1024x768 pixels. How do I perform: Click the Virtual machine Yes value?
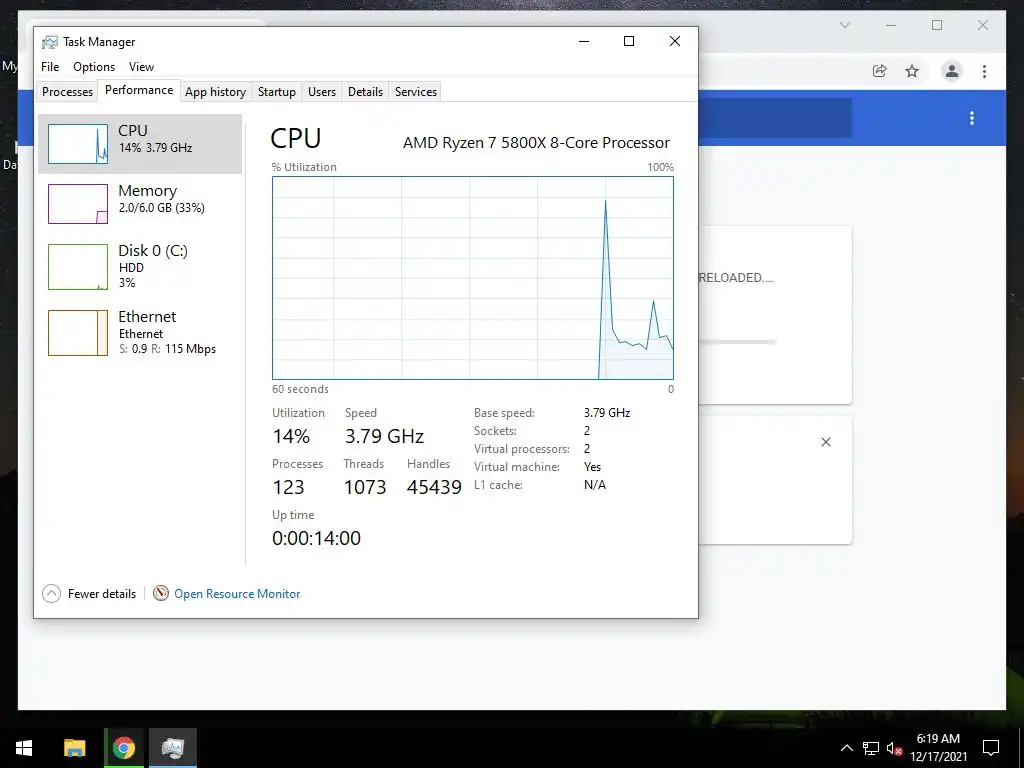tap(592, 467)
